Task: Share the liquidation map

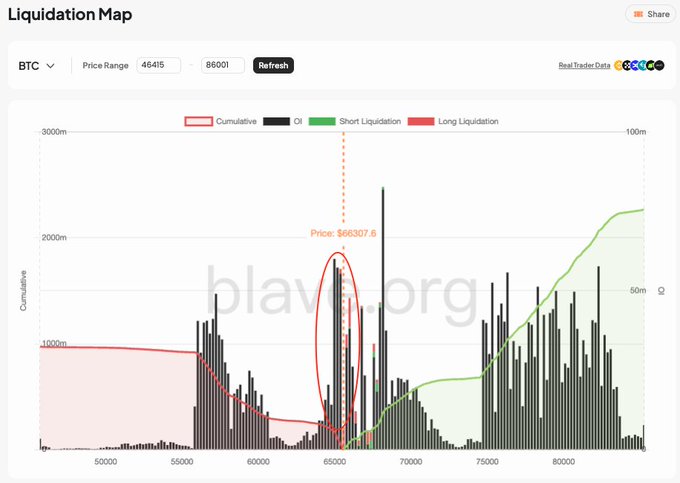Action: (651, 14)
